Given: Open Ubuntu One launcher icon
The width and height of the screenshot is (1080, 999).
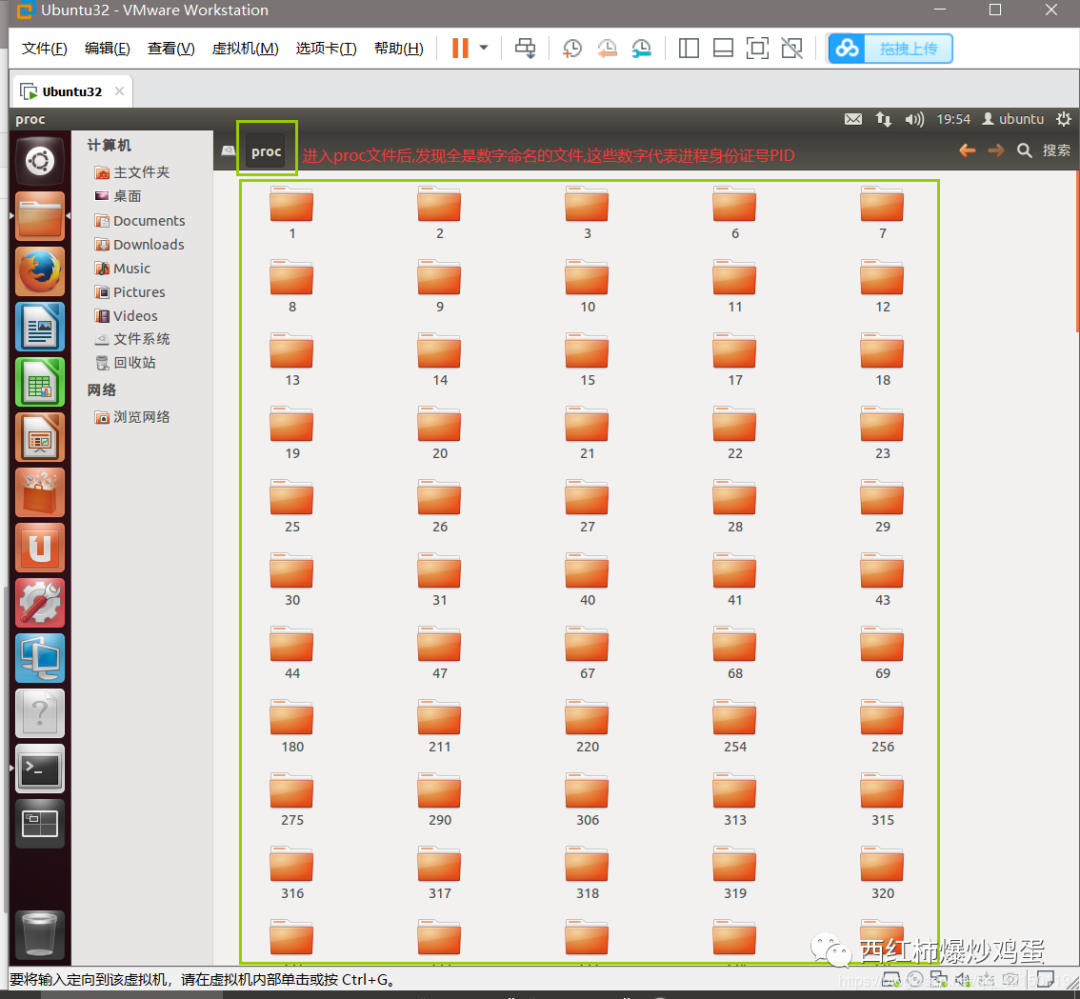Looking at the screenshot, I should (40, 547).
